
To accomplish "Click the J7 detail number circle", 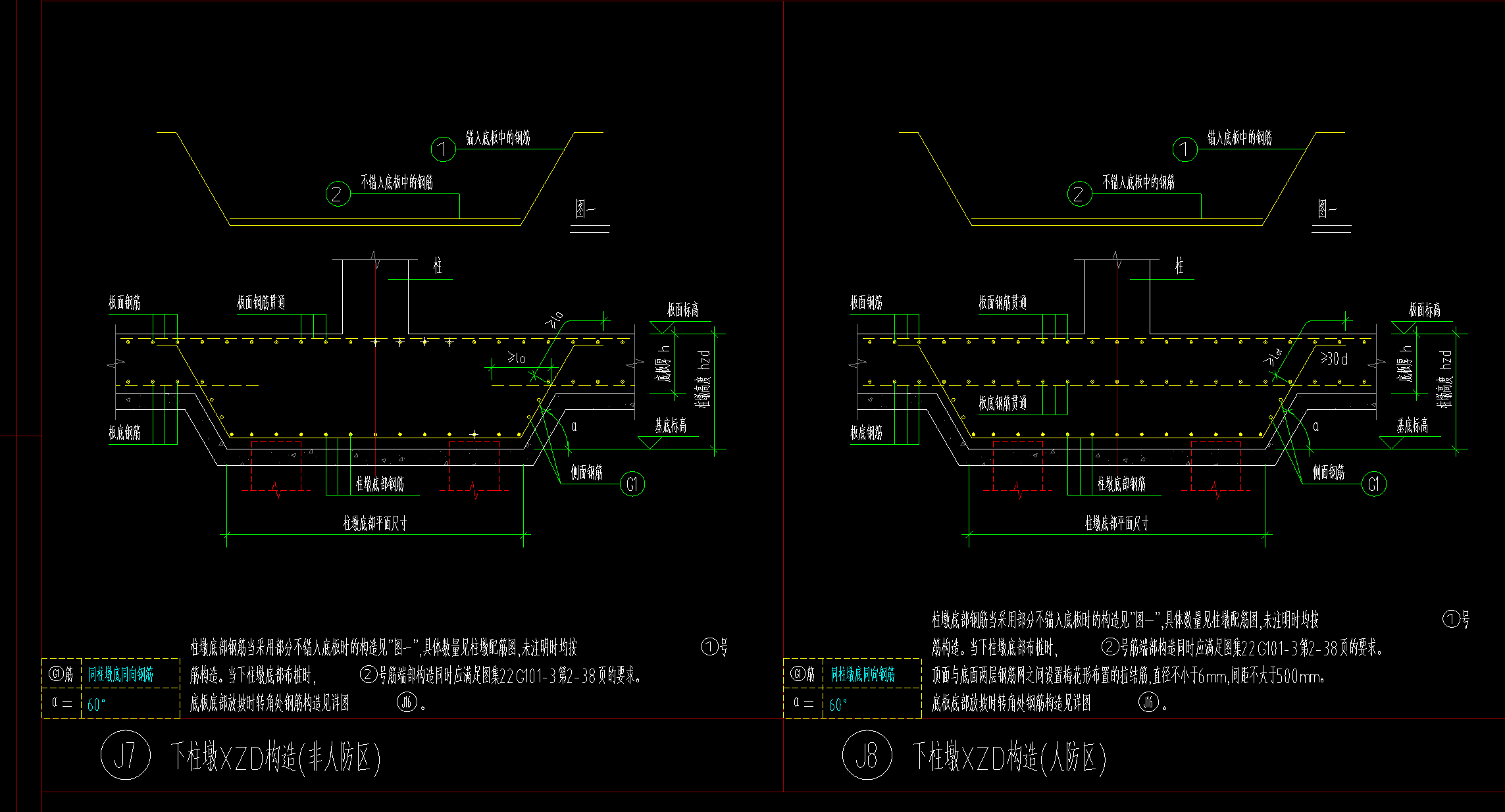I will pyautogui.click(x=125, y=755).
